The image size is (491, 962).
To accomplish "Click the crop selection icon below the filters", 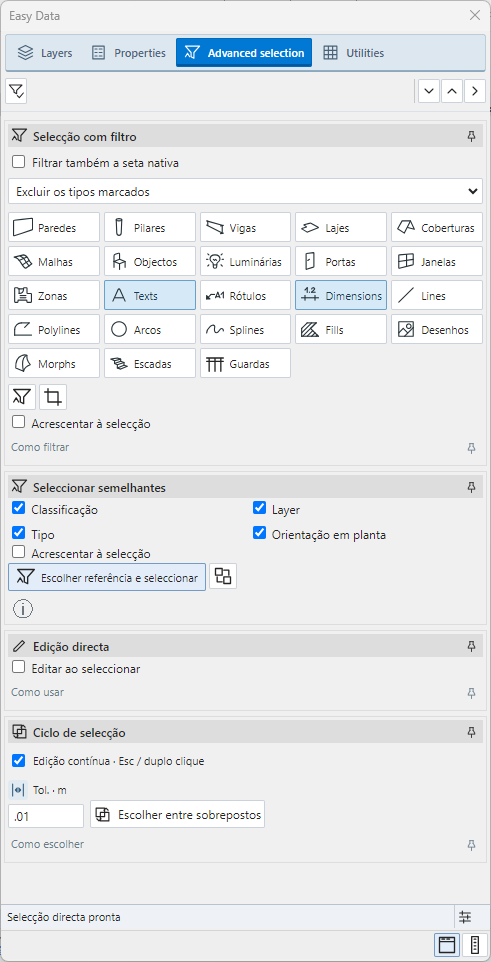I will pyautogui.click(x=53, y=398).
